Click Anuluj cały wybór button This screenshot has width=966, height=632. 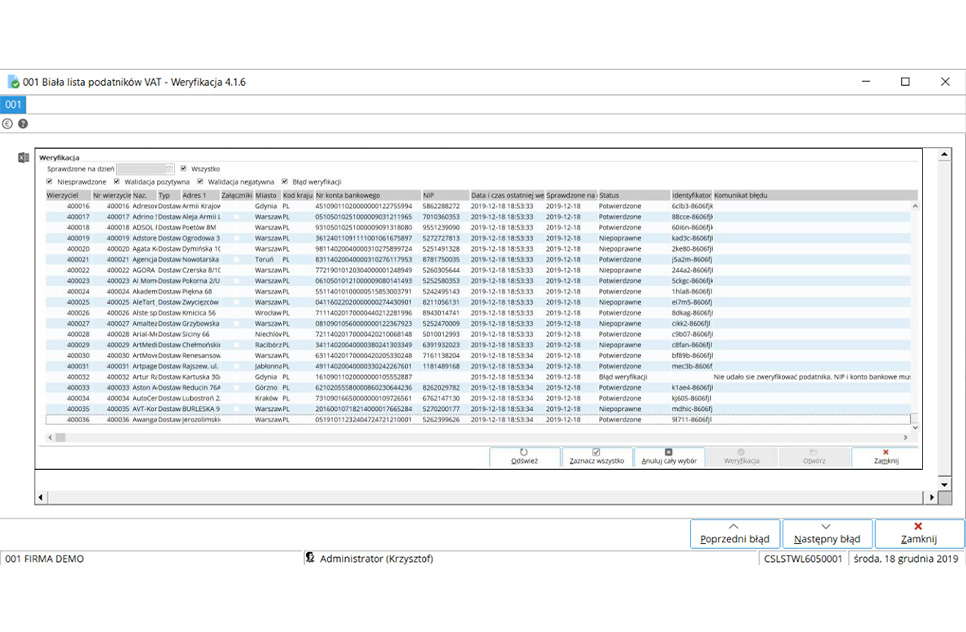click(669, 457)
